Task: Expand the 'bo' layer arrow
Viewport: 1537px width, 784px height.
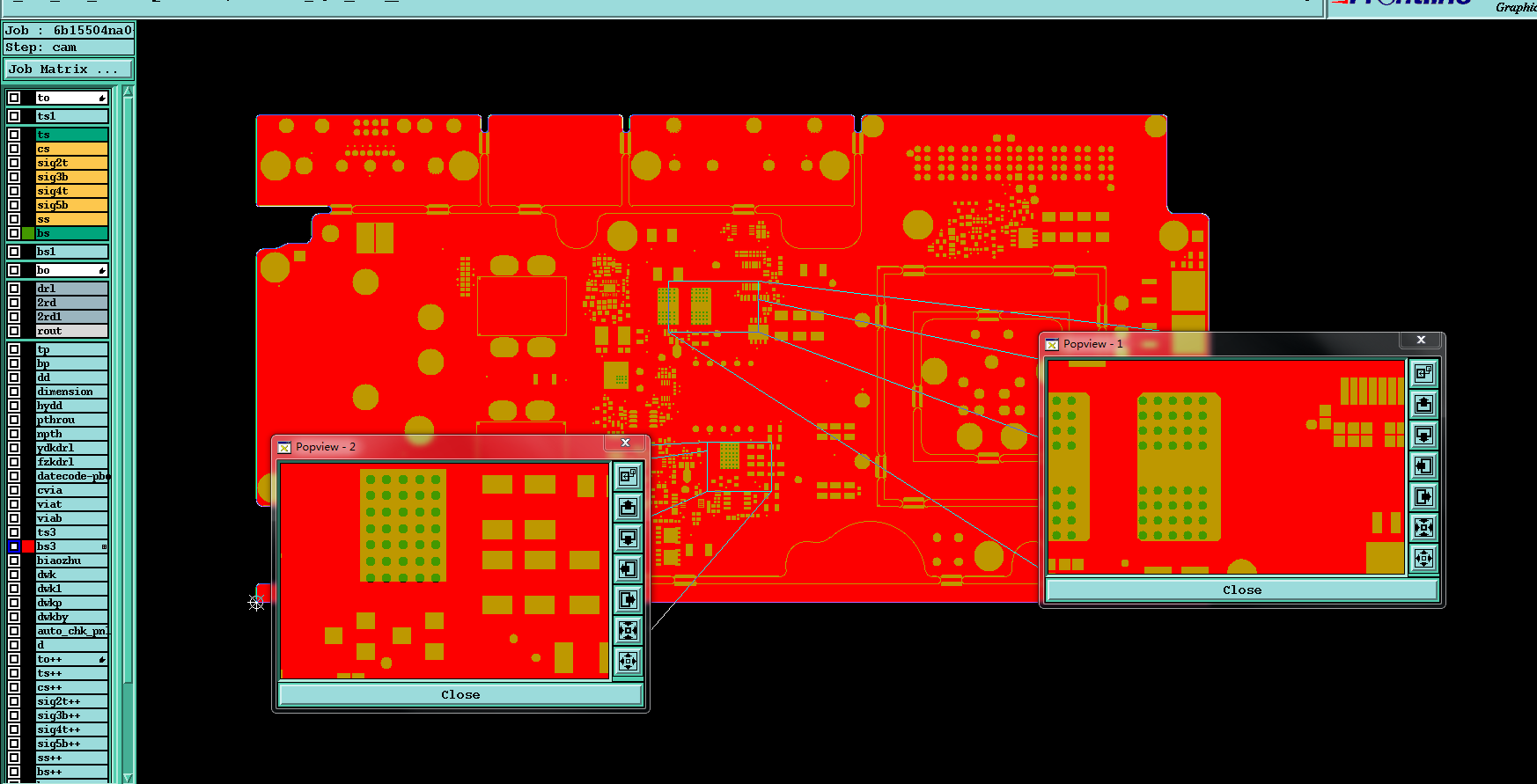Action: (x=102, y=270)
